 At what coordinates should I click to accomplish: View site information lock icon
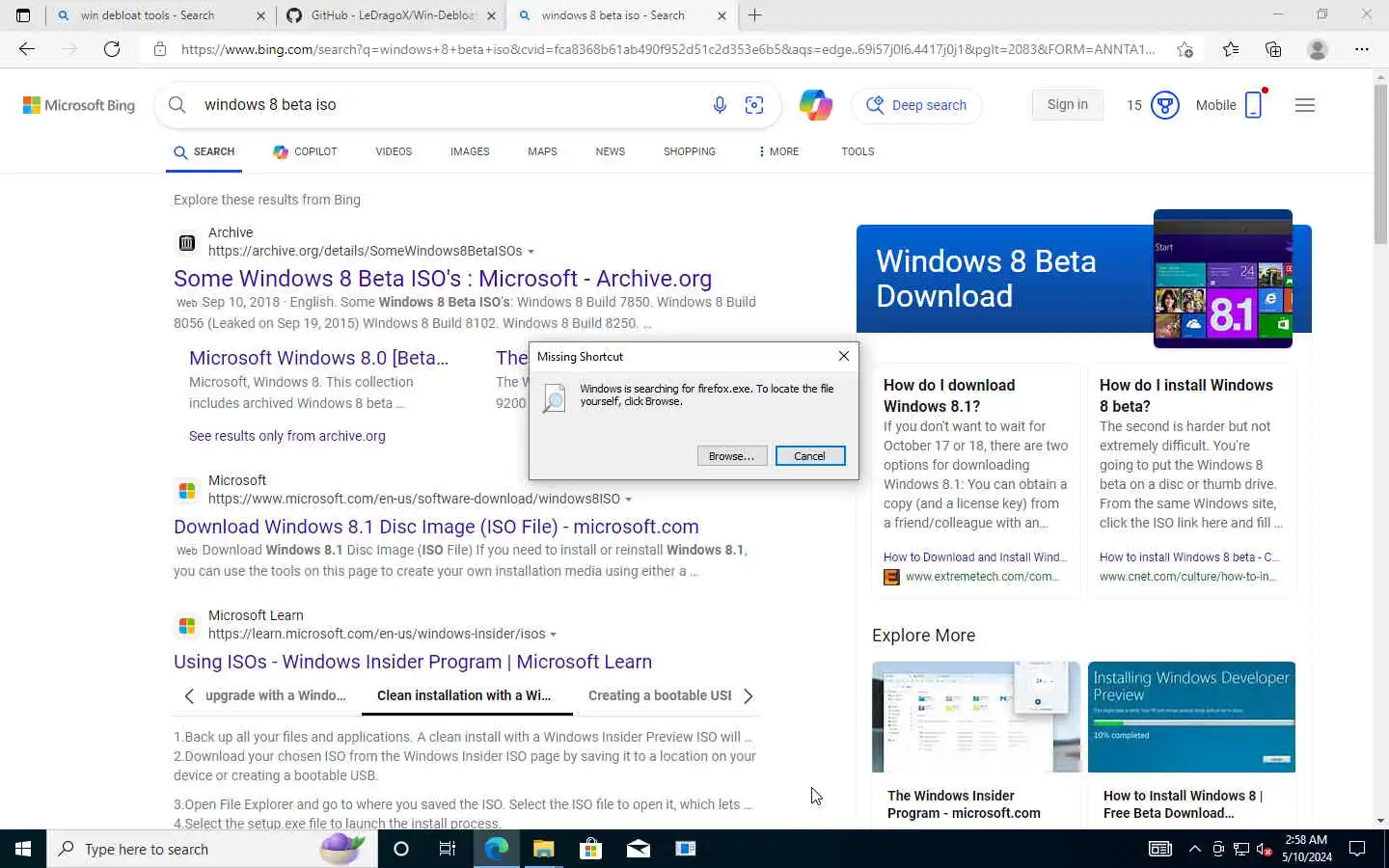pos(160,49)
